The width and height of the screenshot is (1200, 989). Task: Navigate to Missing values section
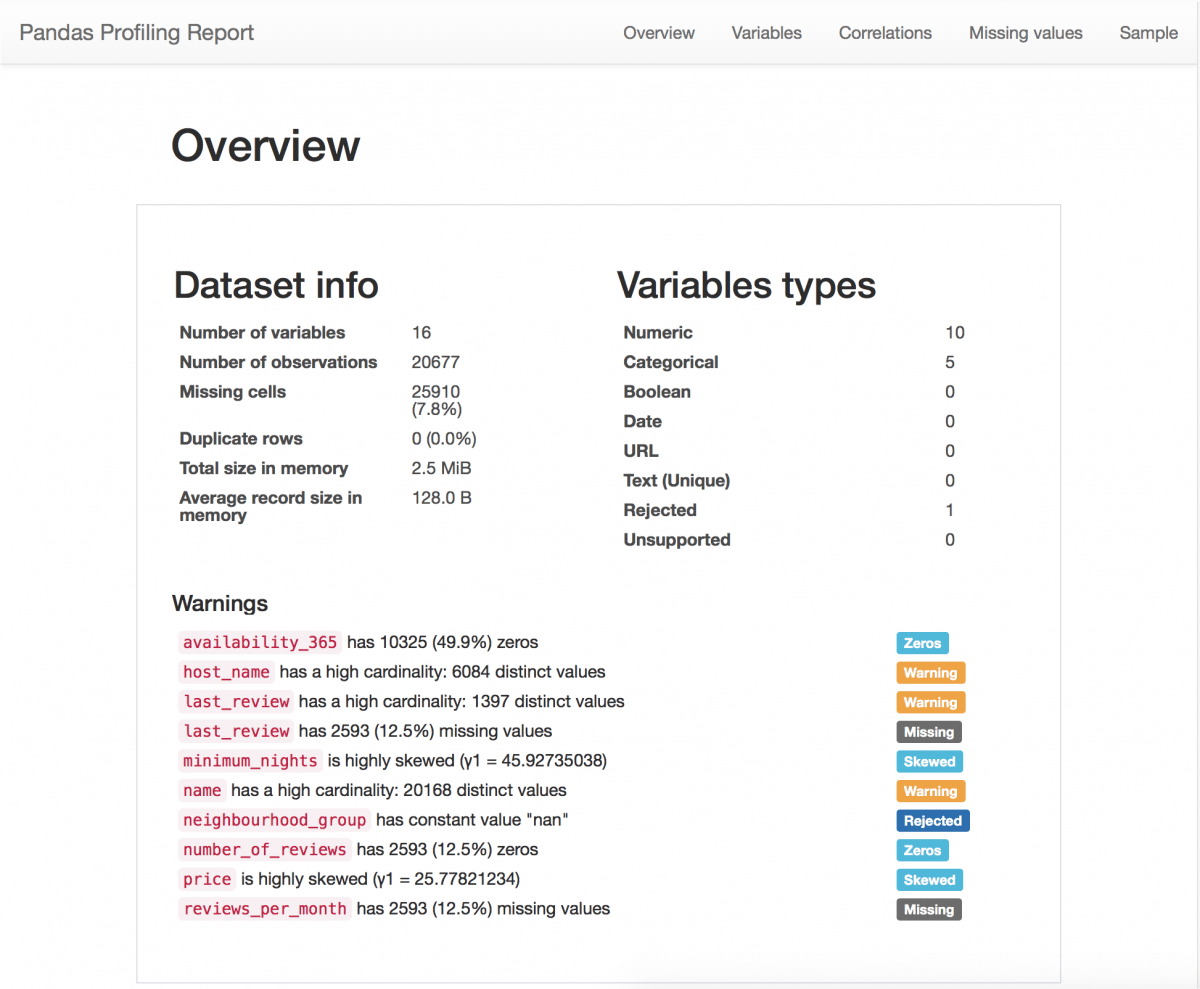tap(1025, 33)
